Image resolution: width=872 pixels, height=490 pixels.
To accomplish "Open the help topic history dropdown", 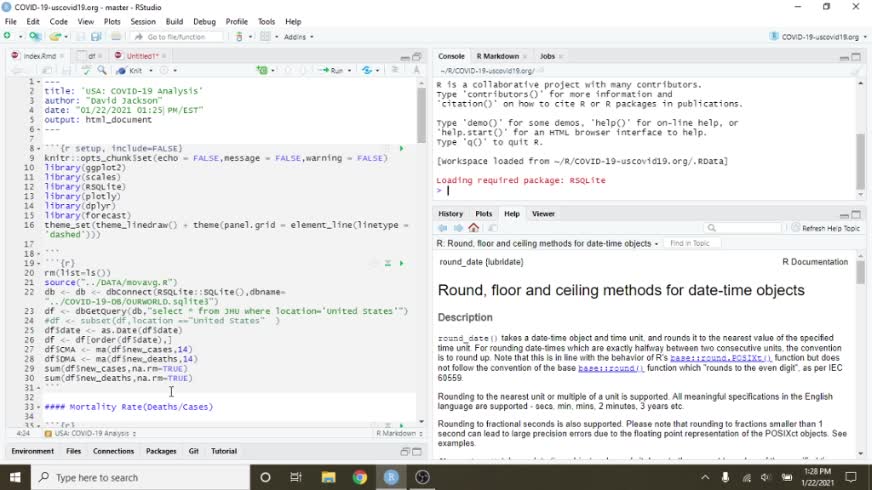I will pyautogui.click(x=656, y=244).
